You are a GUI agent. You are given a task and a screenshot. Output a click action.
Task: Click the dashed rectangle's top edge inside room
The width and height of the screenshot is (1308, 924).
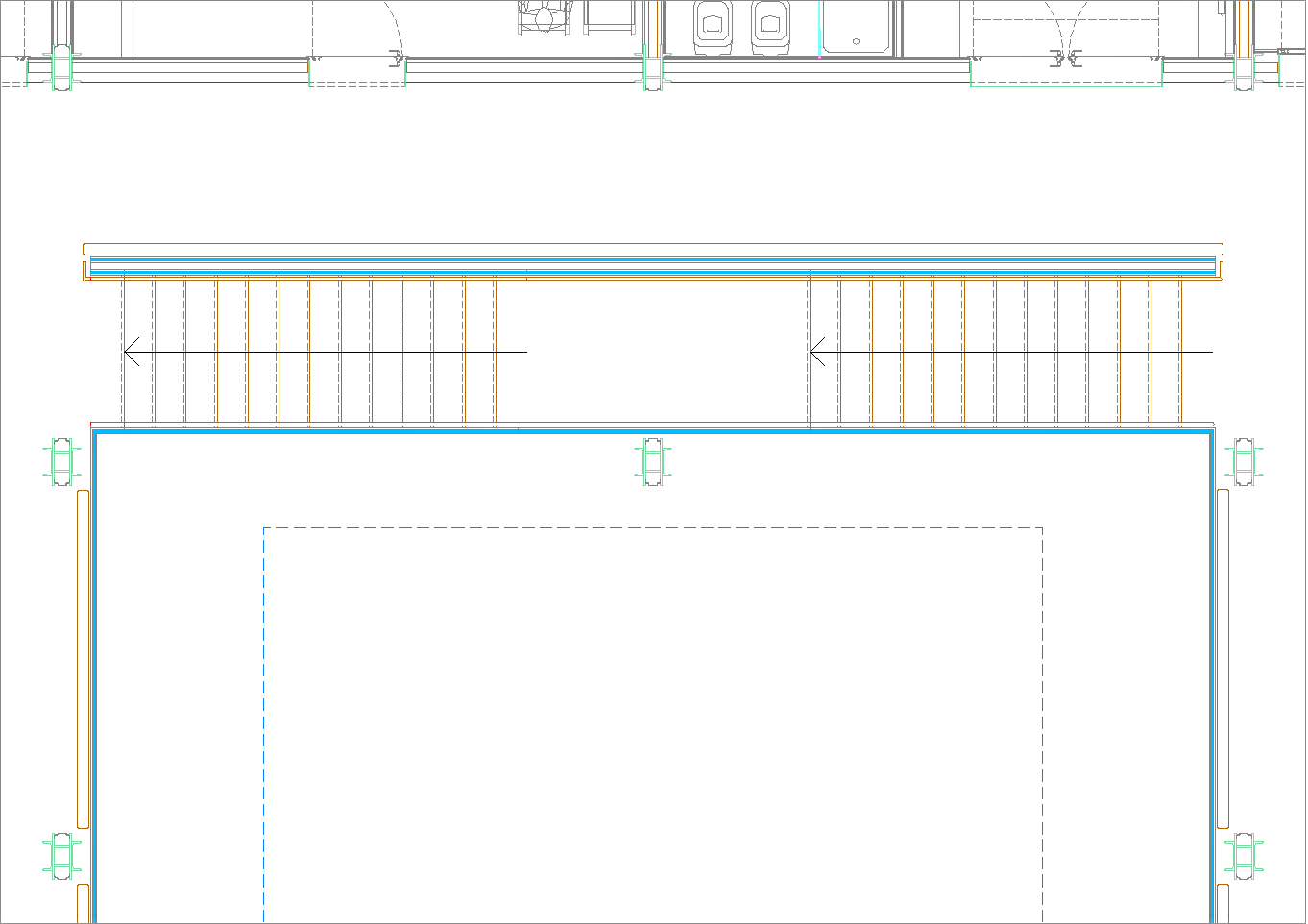tap(653, 527)
